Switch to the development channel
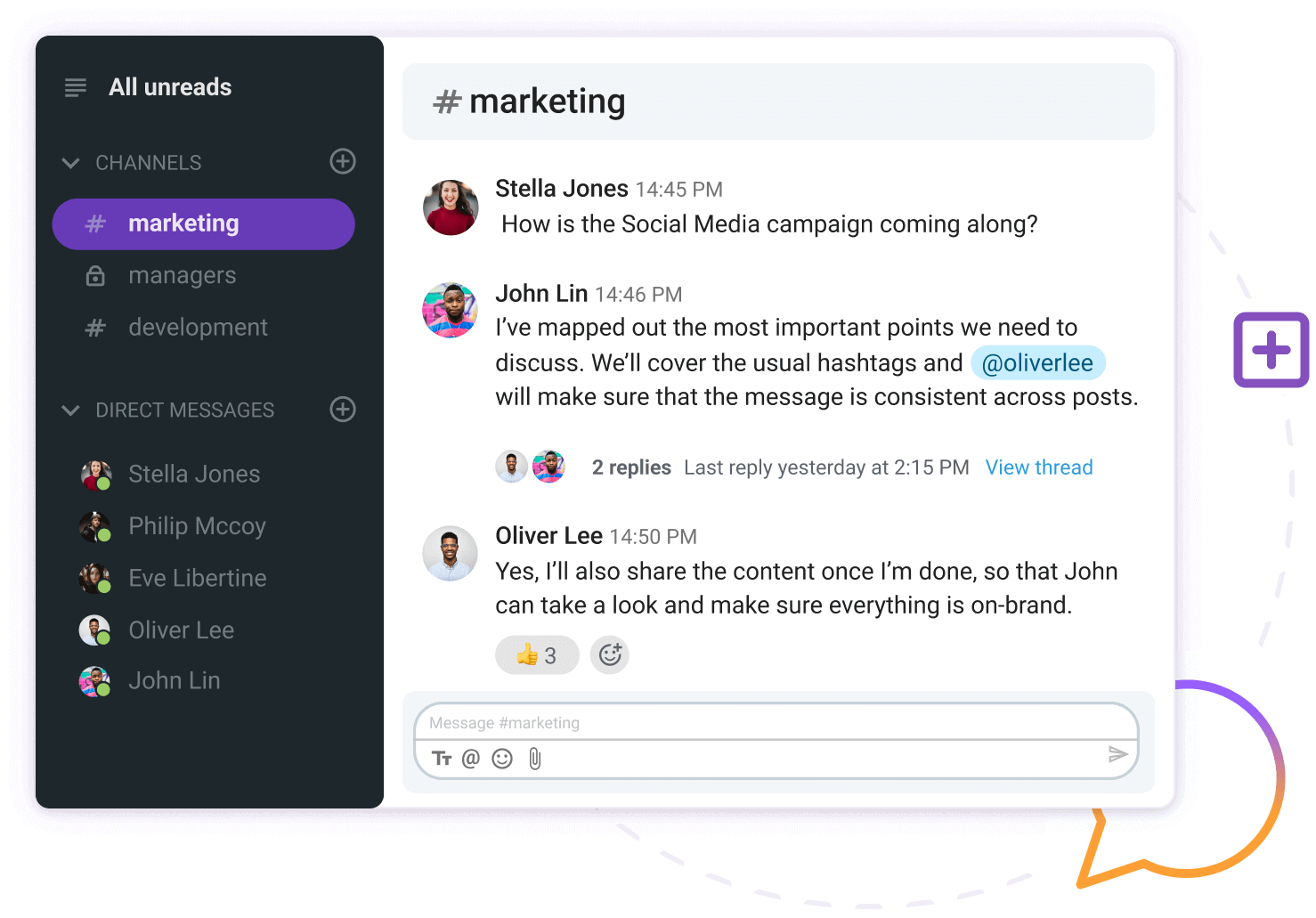1316x918 pixels. [198, 328]
